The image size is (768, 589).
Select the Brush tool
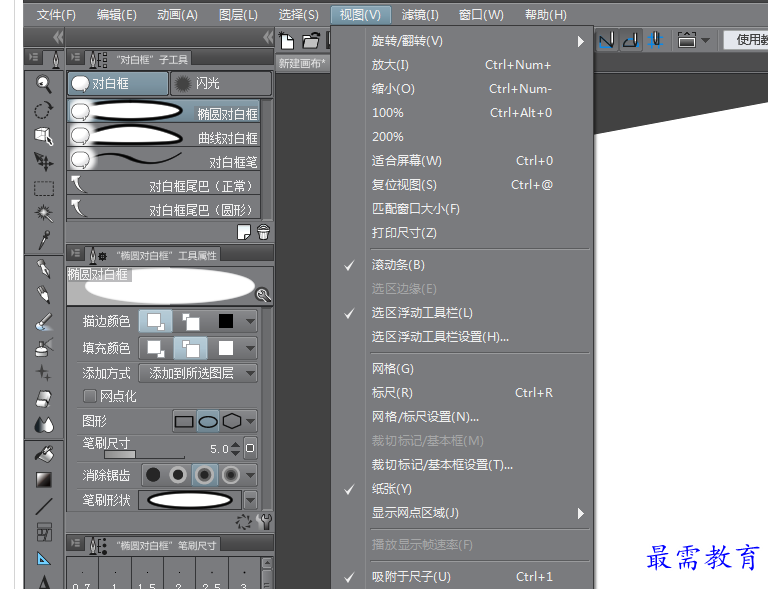tap(44, 322)
